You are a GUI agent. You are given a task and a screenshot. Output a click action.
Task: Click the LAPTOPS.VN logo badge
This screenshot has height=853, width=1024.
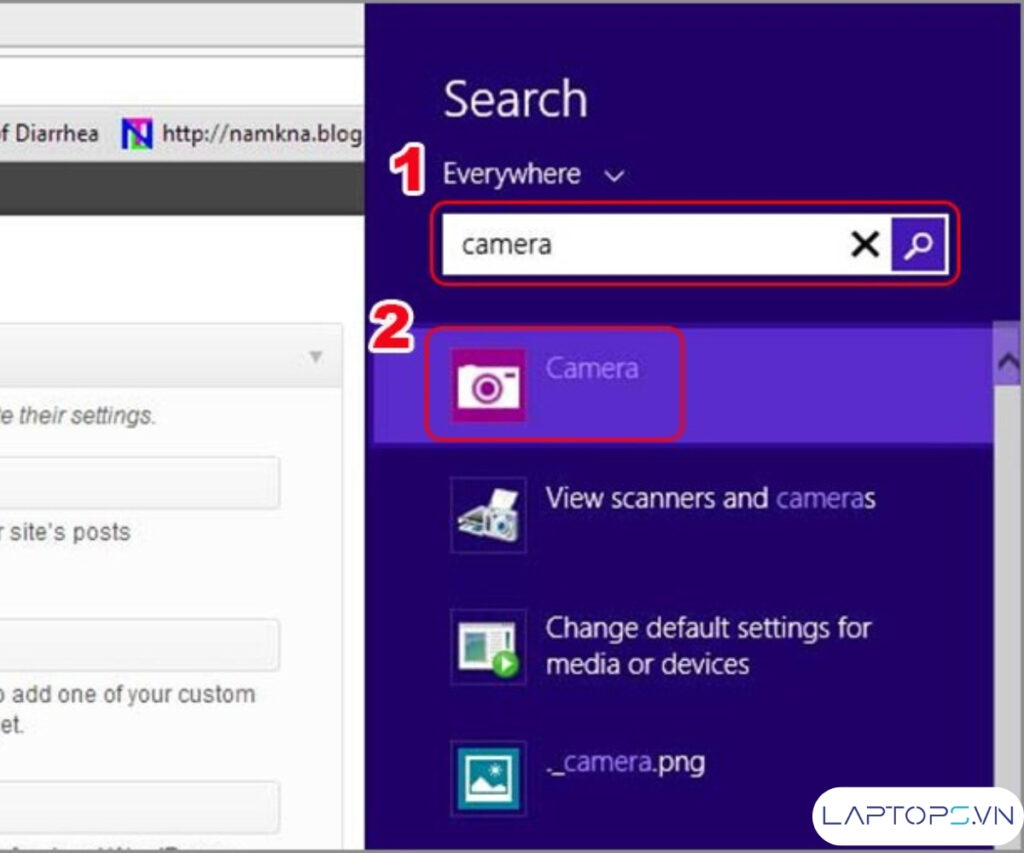tap(917, 814)
